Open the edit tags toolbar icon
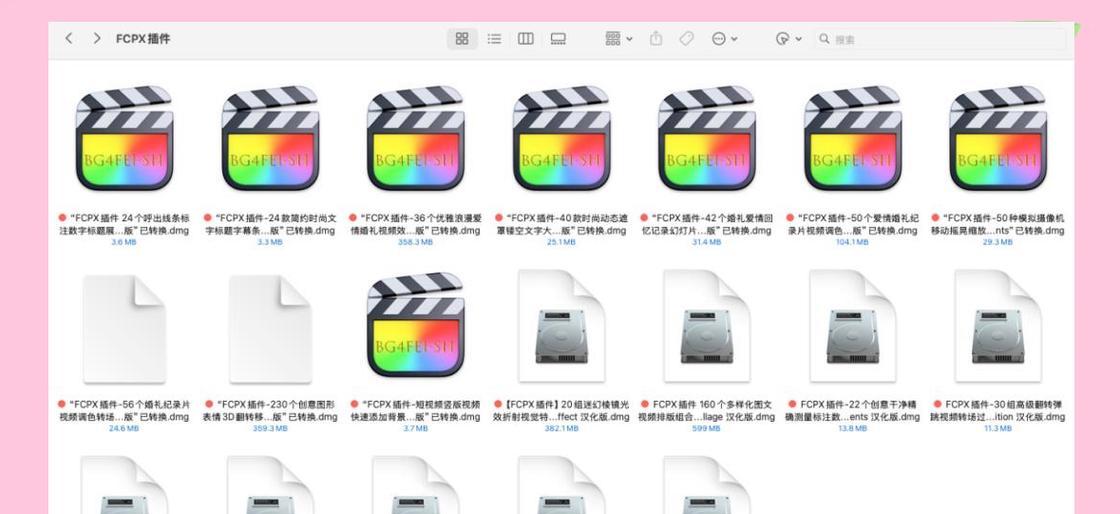The height and width of the screenshot is (514, 1120). click(686, 39)
